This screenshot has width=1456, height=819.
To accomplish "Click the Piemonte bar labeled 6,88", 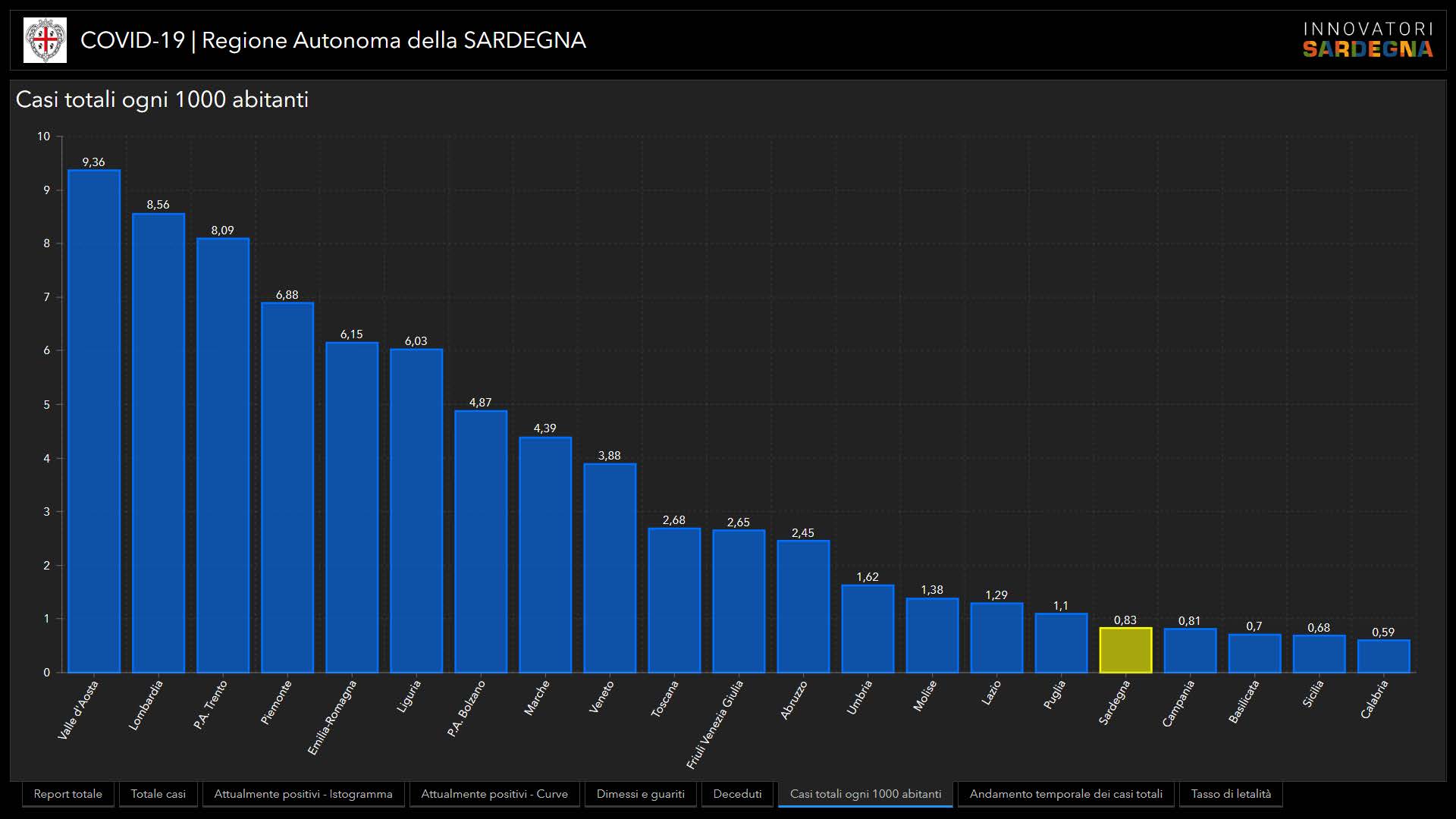I will [287, 488].
